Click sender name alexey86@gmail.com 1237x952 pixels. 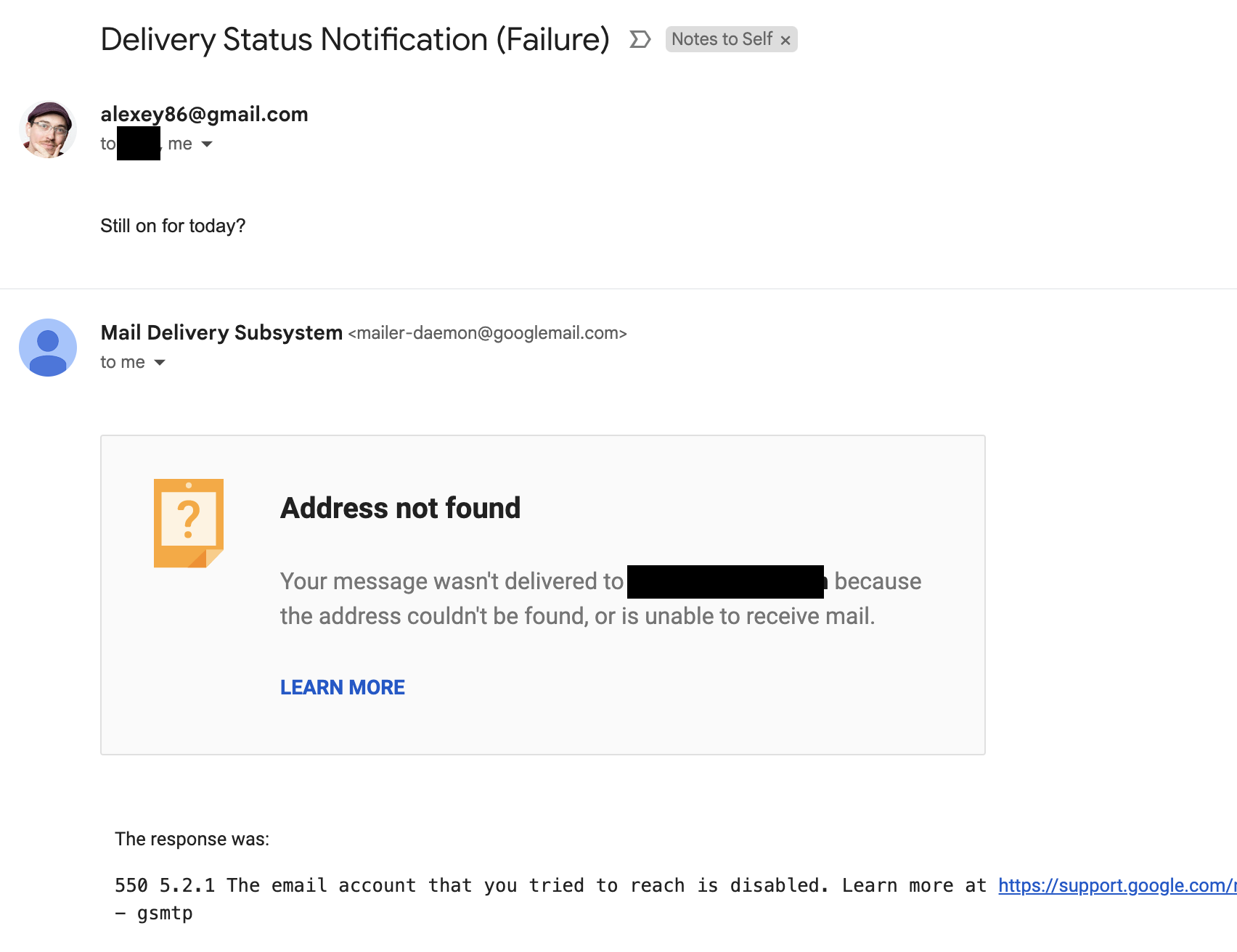pyautogui.click(x=204, y=114)
